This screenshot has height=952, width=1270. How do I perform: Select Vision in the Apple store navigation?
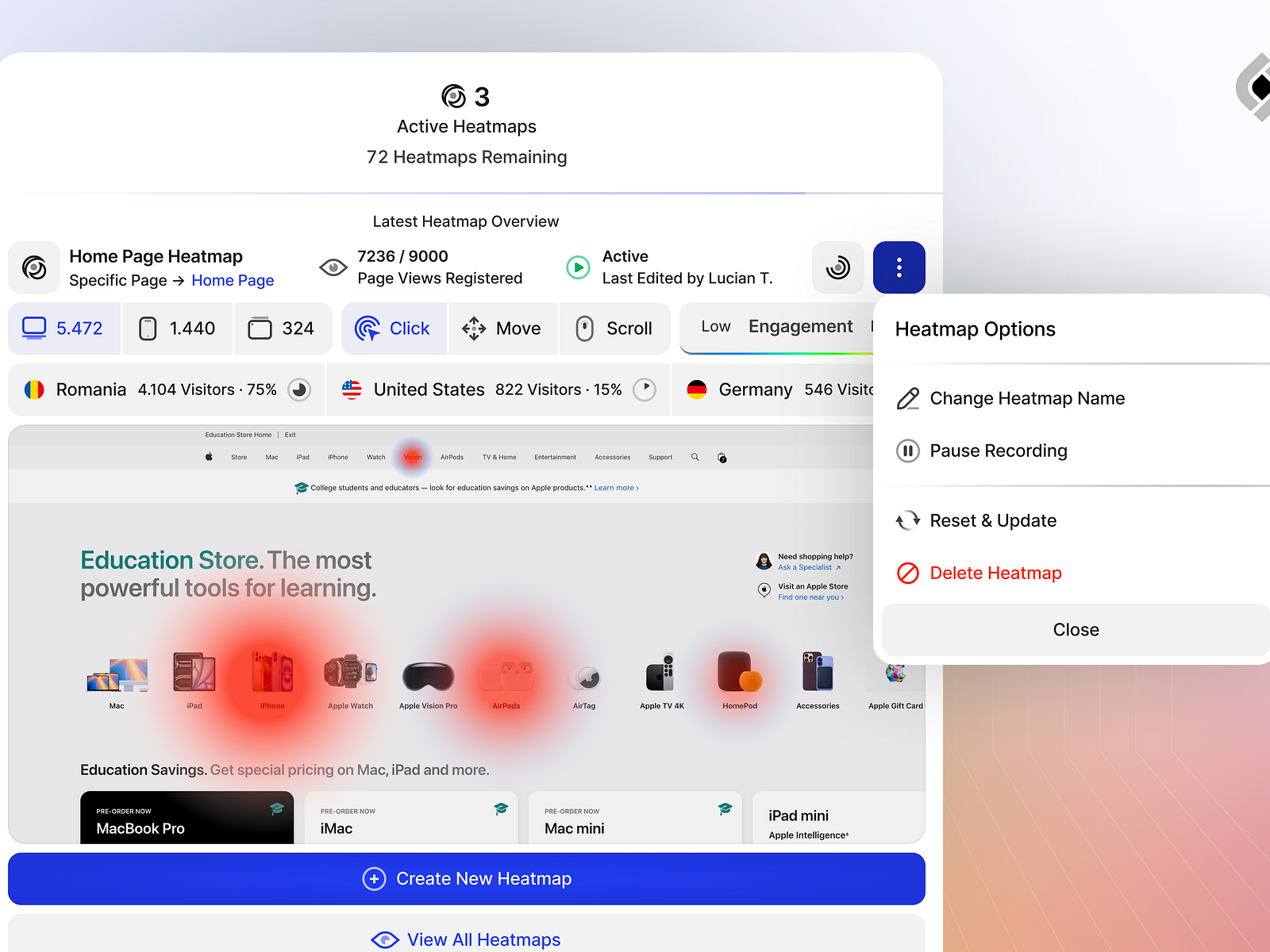(412, 457)
